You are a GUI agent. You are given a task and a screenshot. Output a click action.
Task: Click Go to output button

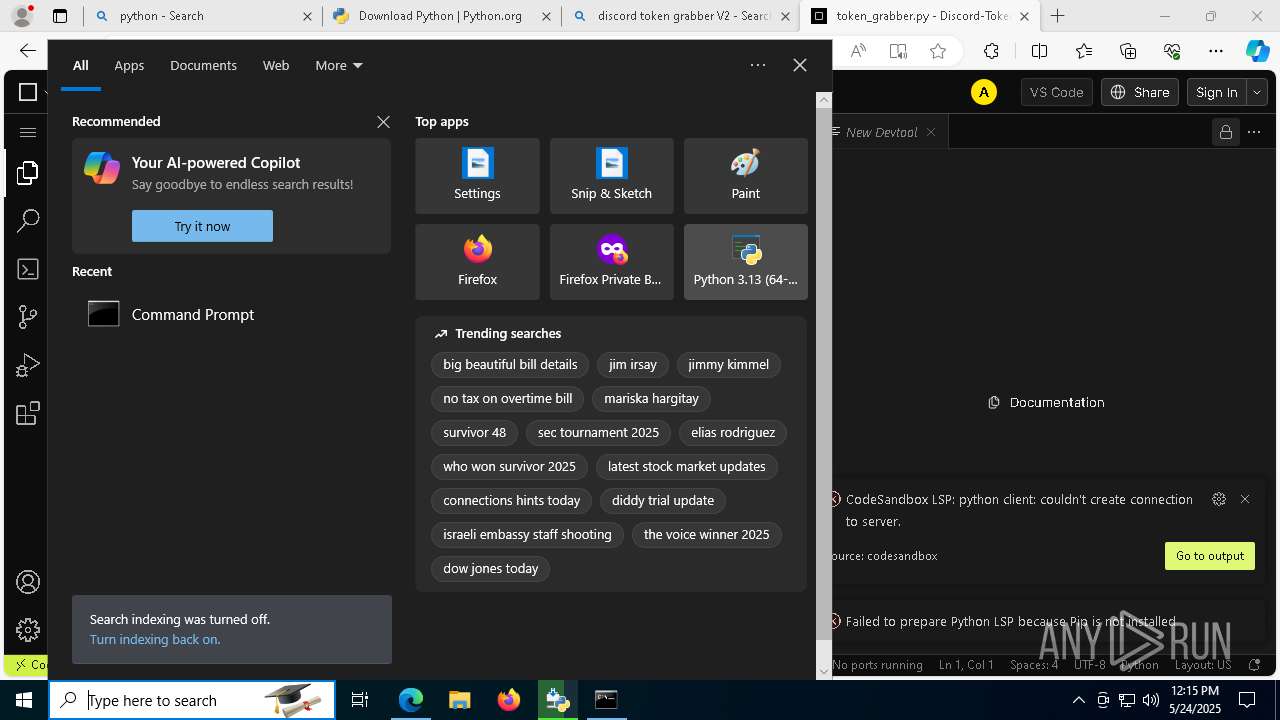(x=1210, y=556)
